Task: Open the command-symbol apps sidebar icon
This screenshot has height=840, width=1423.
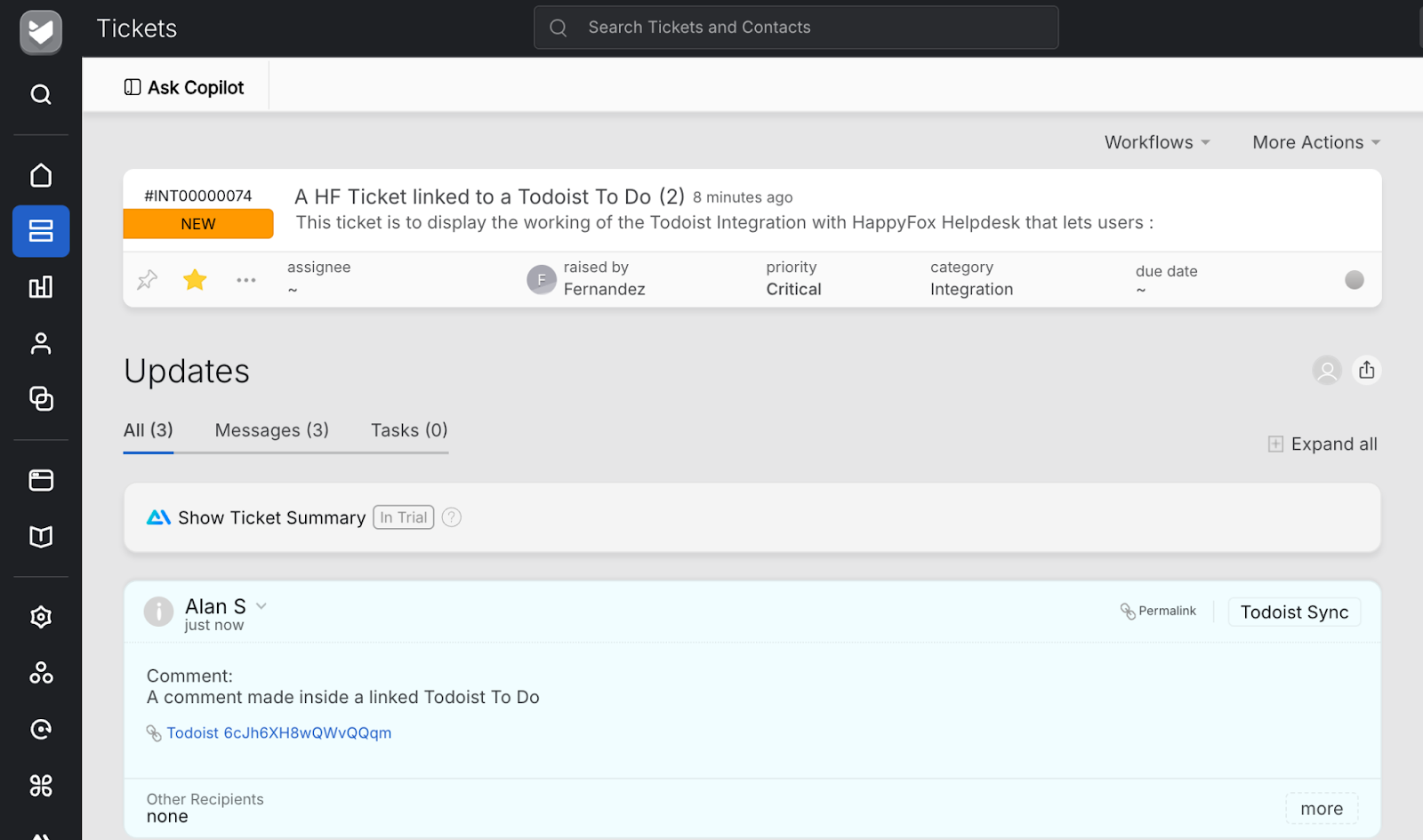Action: (41, 785)
